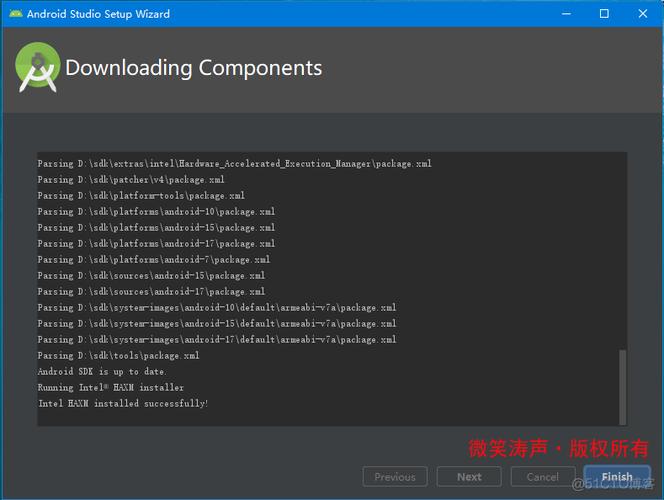Select the platforms\android-7 log line
The image size is (664, 500).
(154, 260)
